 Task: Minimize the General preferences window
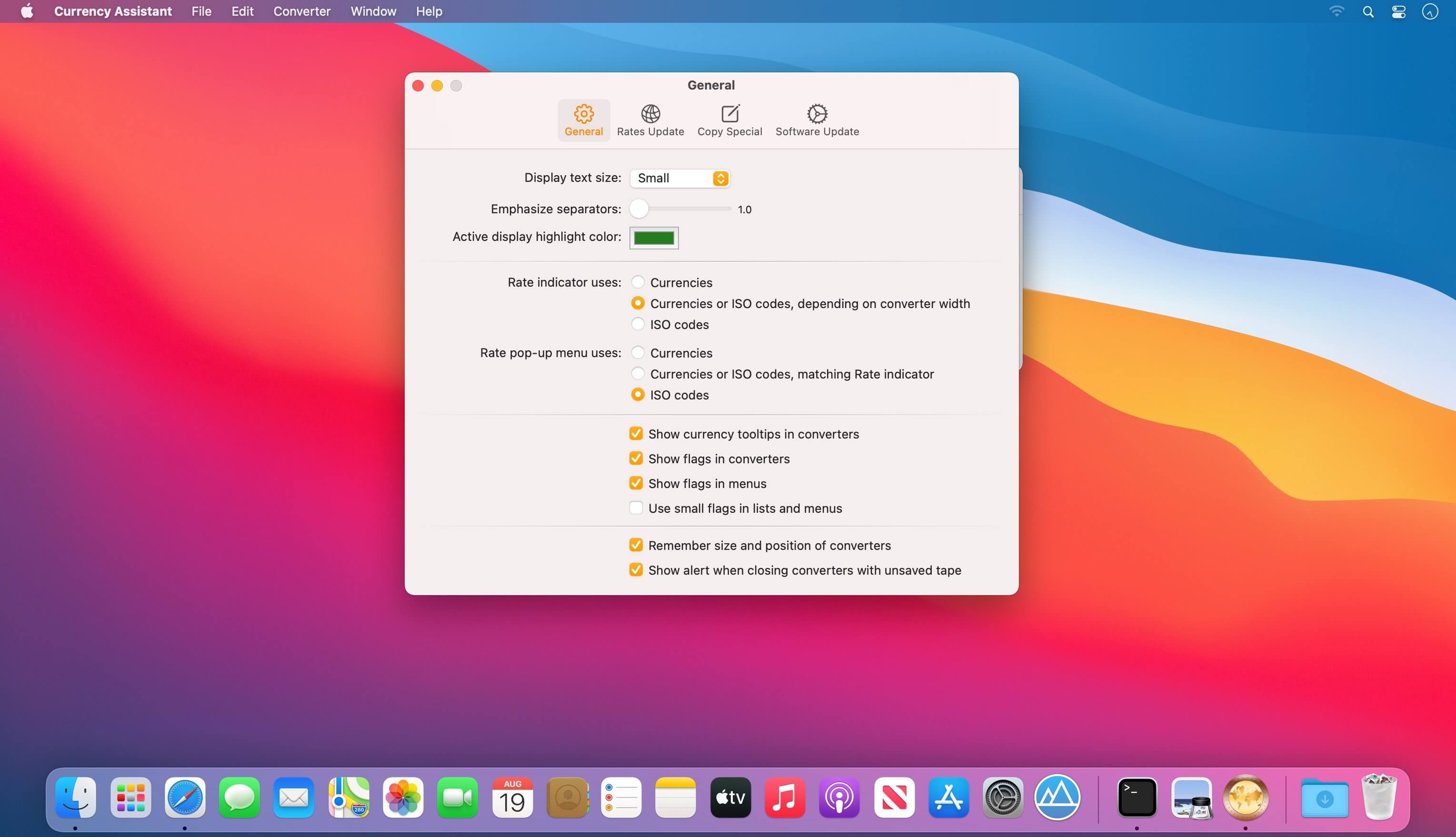click(437, 86)
